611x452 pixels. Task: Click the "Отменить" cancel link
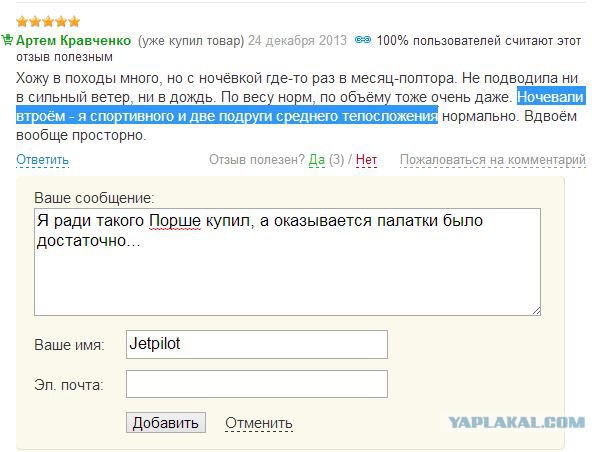[258, 423]
